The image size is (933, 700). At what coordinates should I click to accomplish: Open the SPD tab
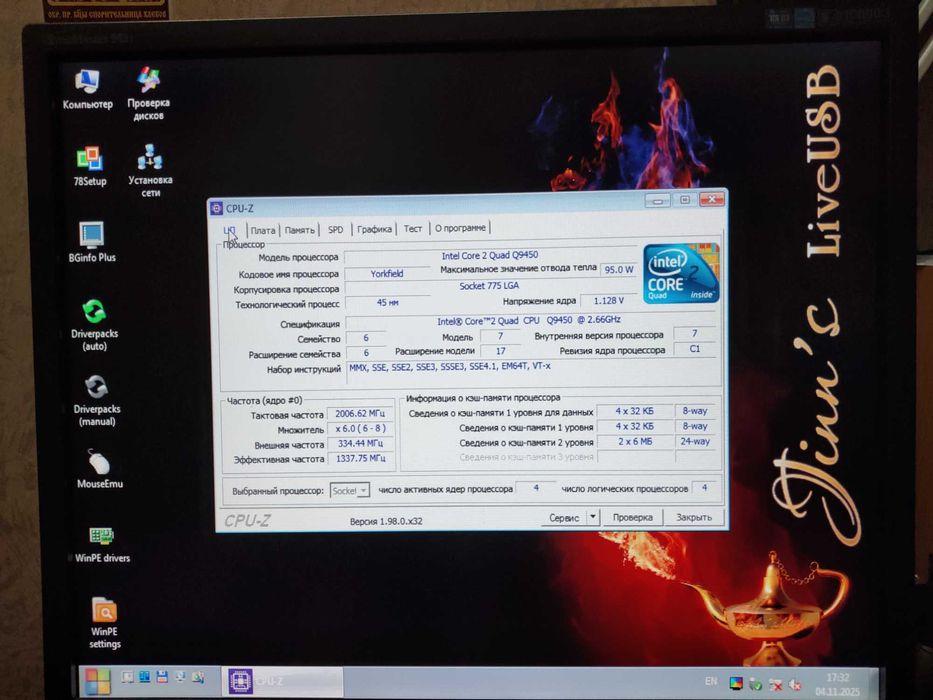point(336,229)
